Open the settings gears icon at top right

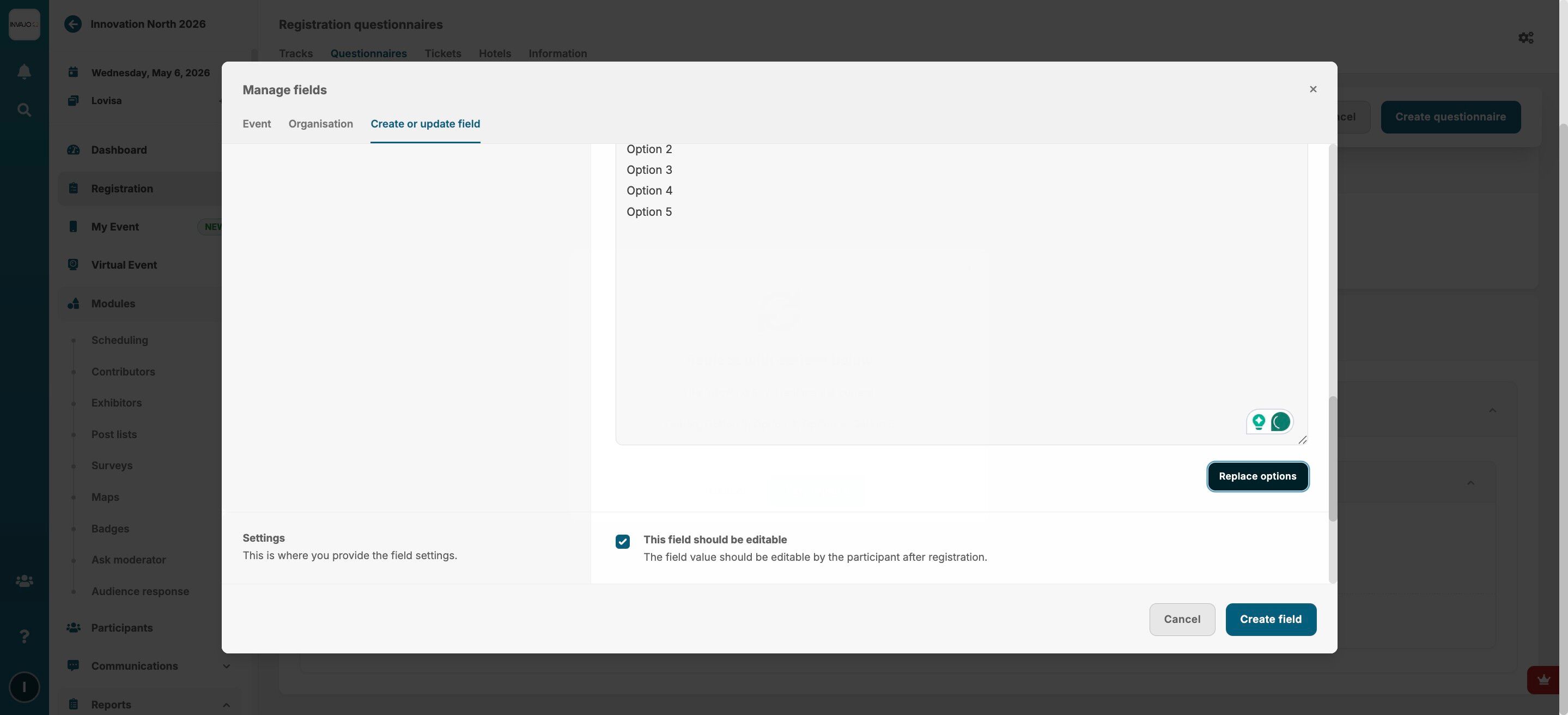(1526, 38)
